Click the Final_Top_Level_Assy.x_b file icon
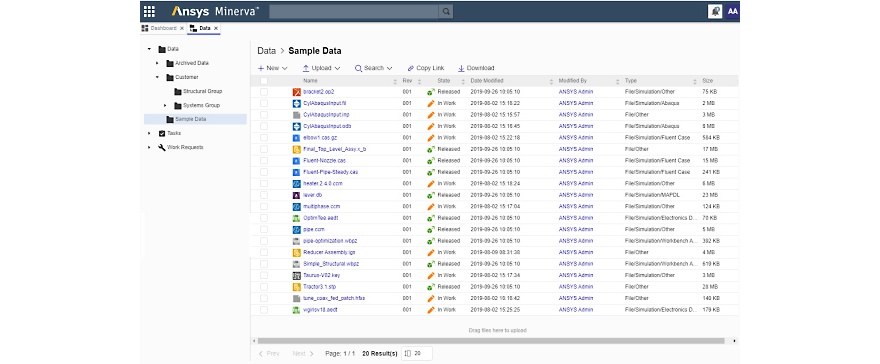Image resolution: width=880 pixels, height=364 pixels. point(297,149)
